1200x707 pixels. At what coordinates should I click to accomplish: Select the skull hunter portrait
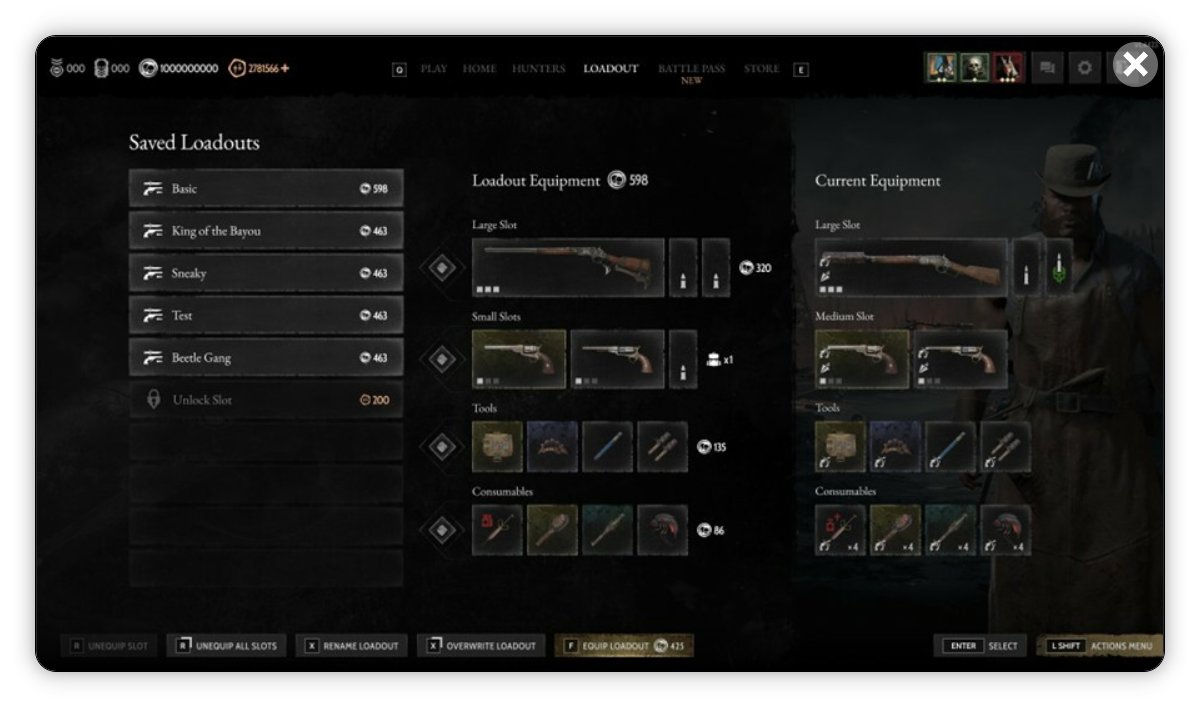[x=975, y=68]
